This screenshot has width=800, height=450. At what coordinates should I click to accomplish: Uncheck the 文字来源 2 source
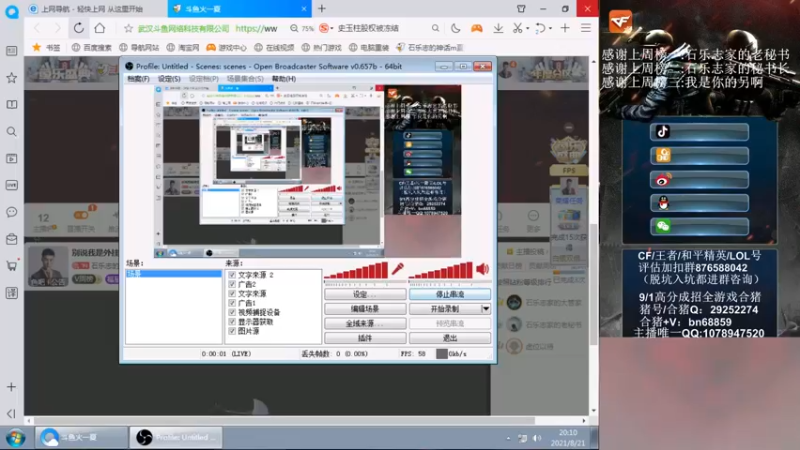[x=232, y=275]
